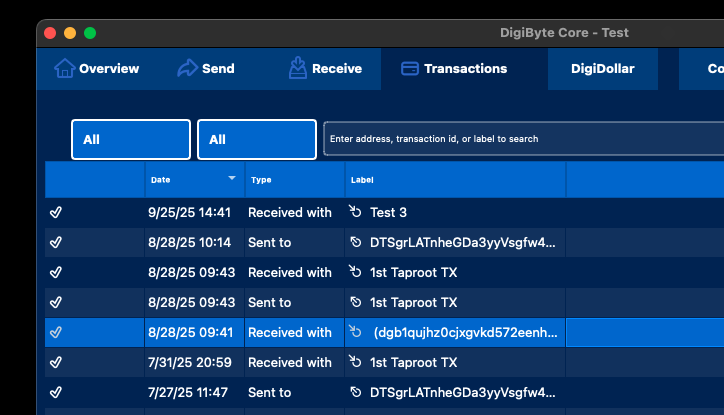724x415 pixels.
Task: Click confirmed checkmark for 8/28/25 09:43 Sent row
Action: click(x=56, y=302)
